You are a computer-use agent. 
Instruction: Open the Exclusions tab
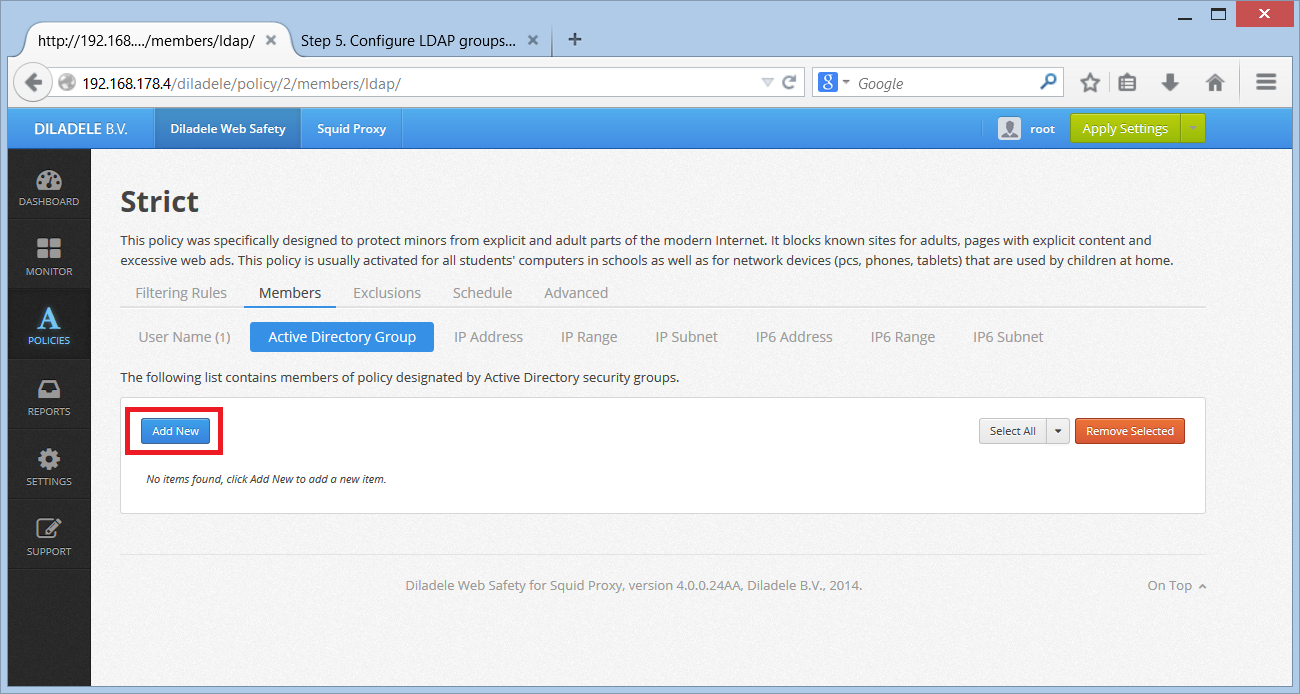(387, 293)
